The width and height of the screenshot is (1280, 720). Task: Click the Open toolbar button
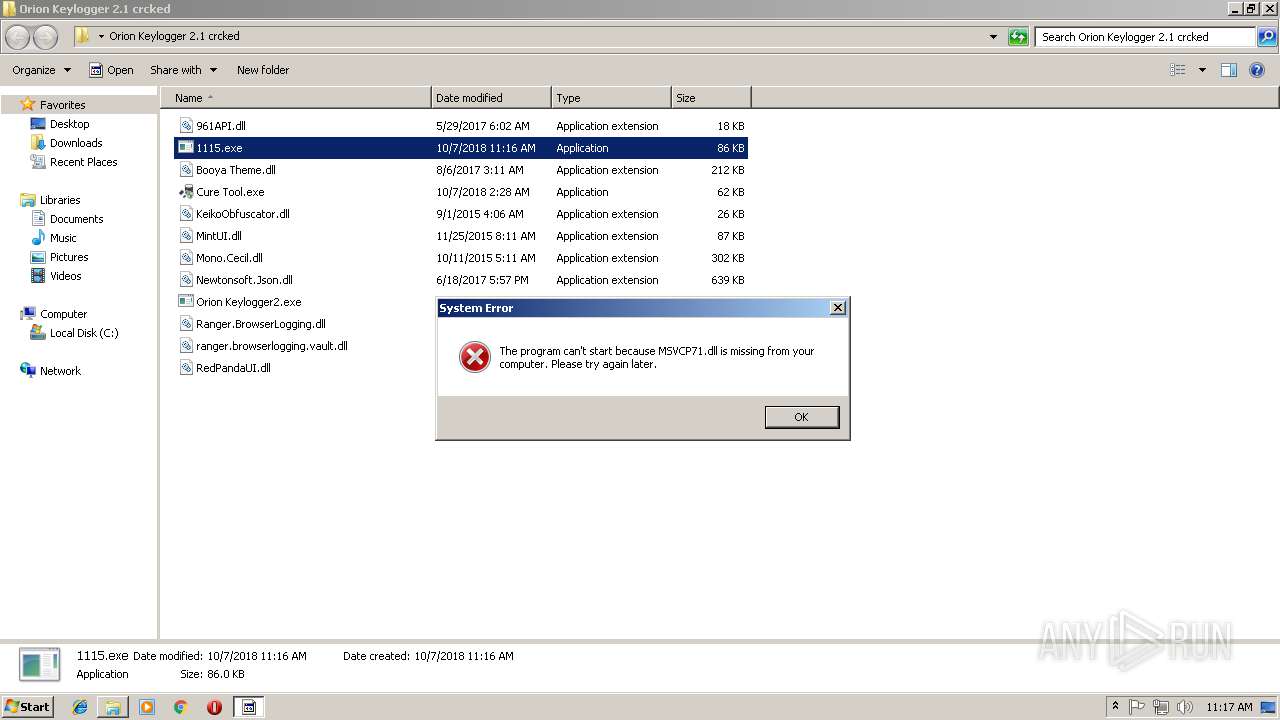[111, 70]
